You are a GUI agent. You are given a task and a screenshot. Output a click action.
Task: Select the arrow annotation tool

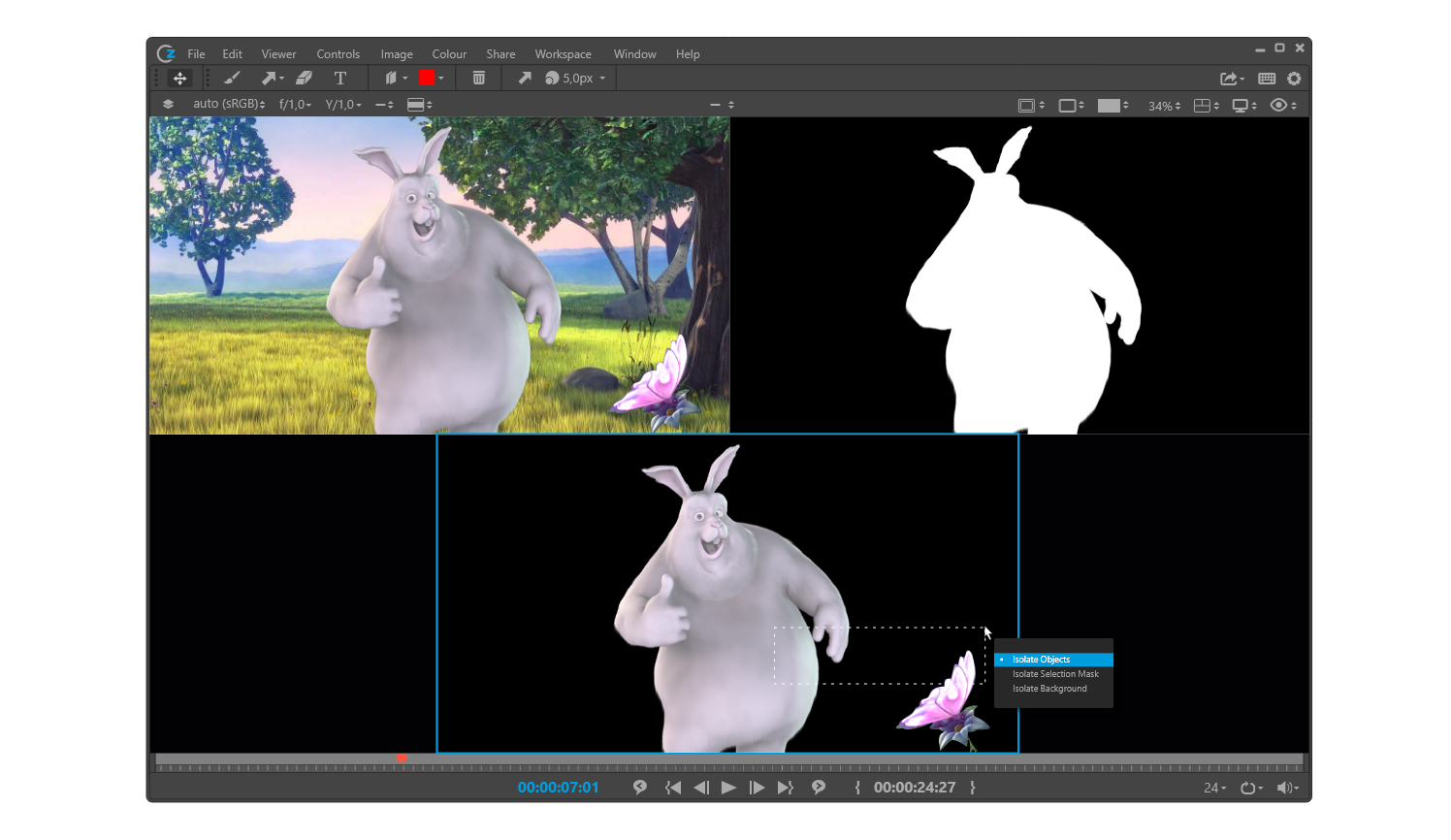272,79
